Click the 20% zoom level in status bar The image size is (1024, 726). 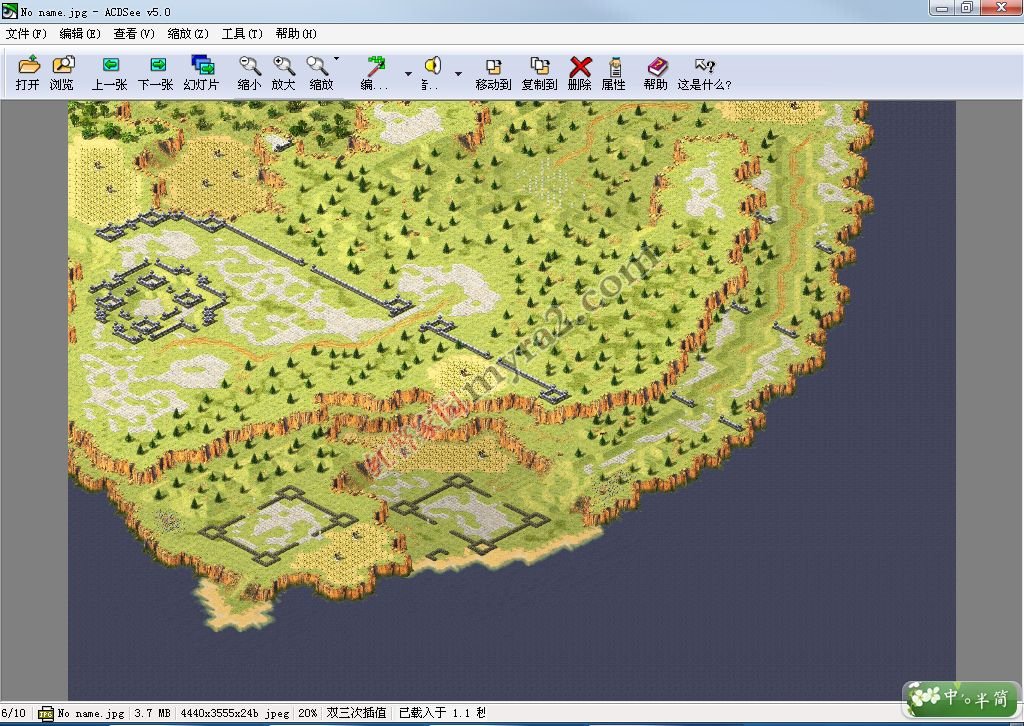(308, 714)
